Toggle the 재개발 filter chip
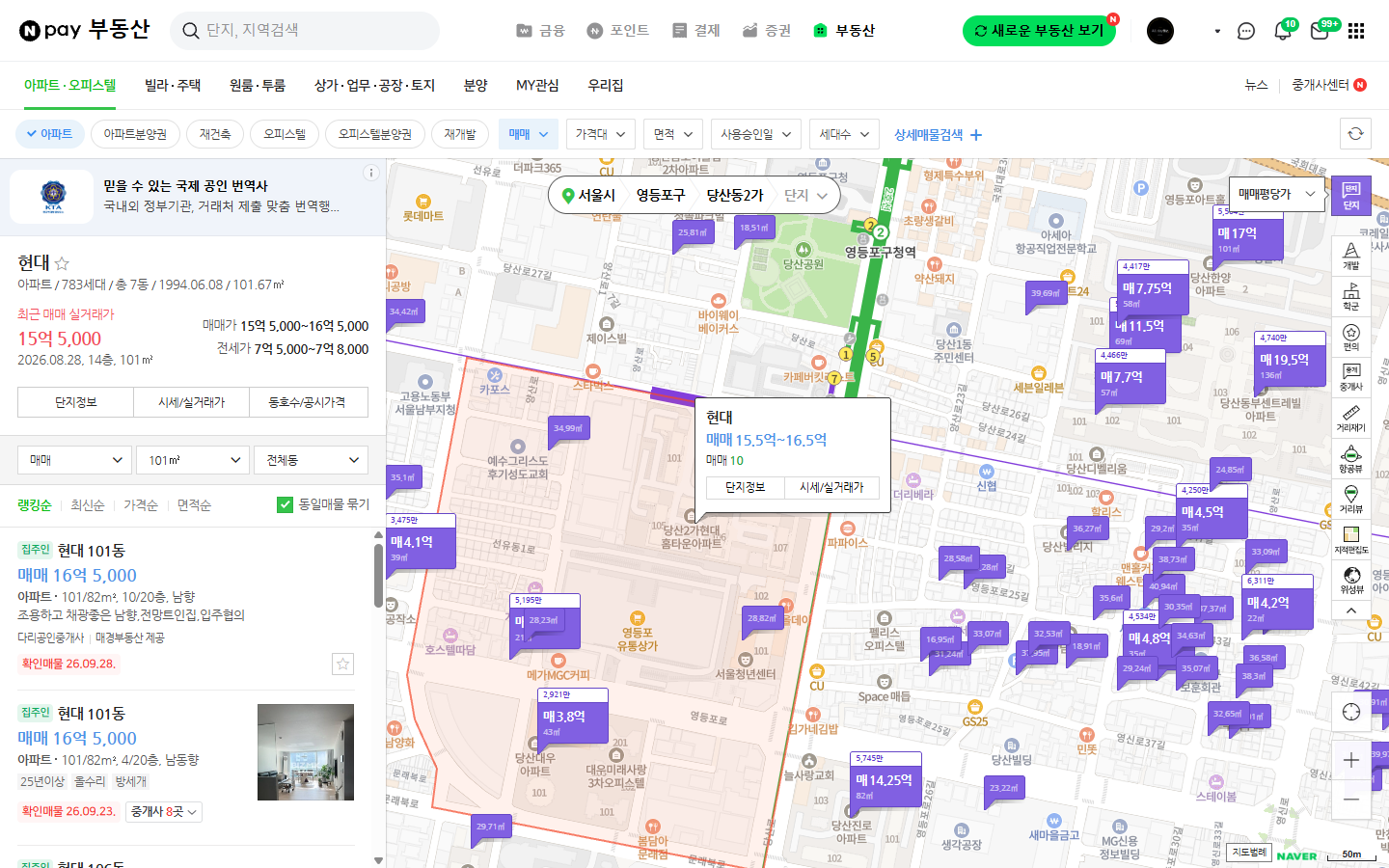The height and width of the screenshot is (868, 1389). pos(460,134)
